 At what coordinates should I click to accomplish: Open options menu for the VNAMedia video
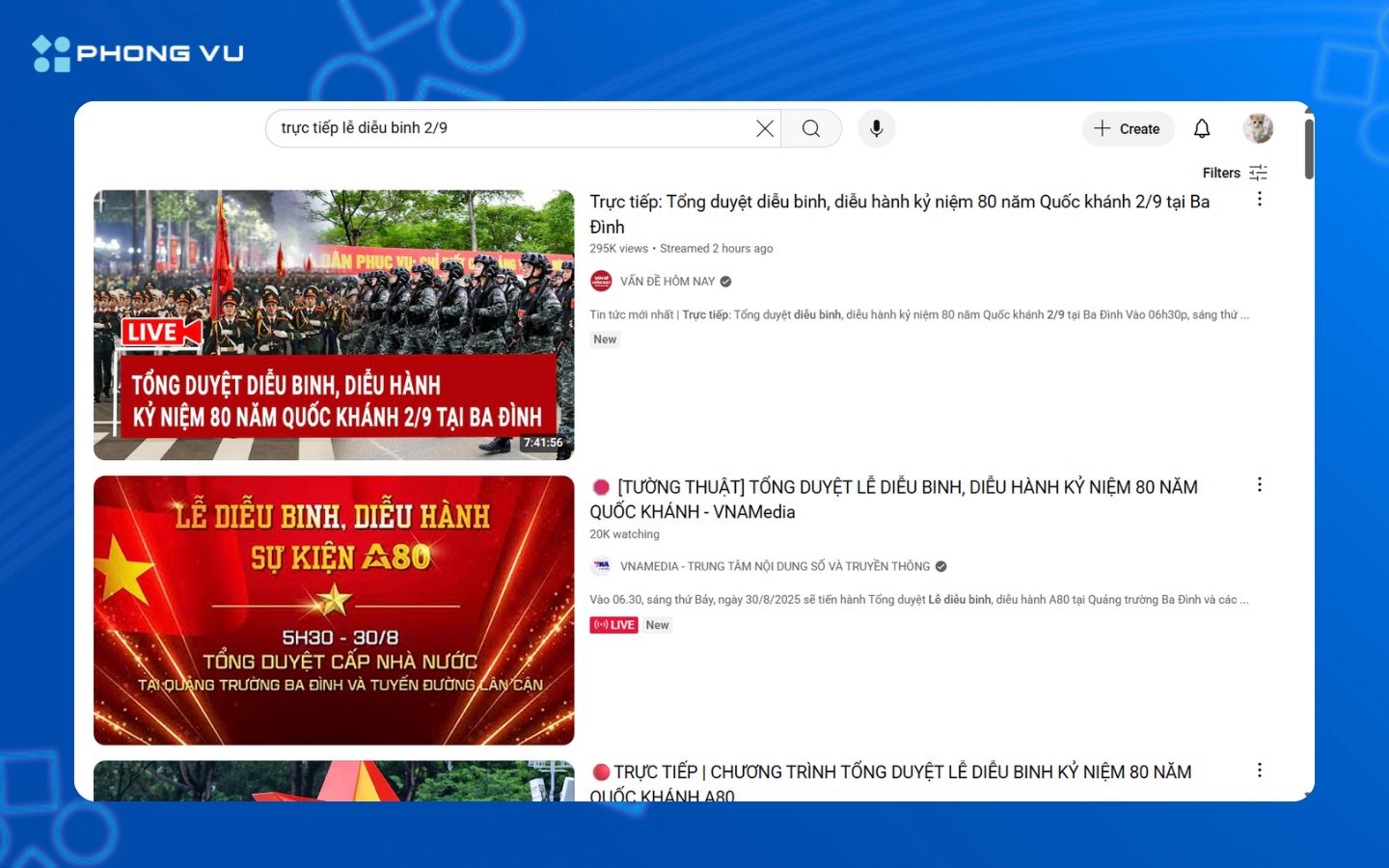click(1260, 485)
